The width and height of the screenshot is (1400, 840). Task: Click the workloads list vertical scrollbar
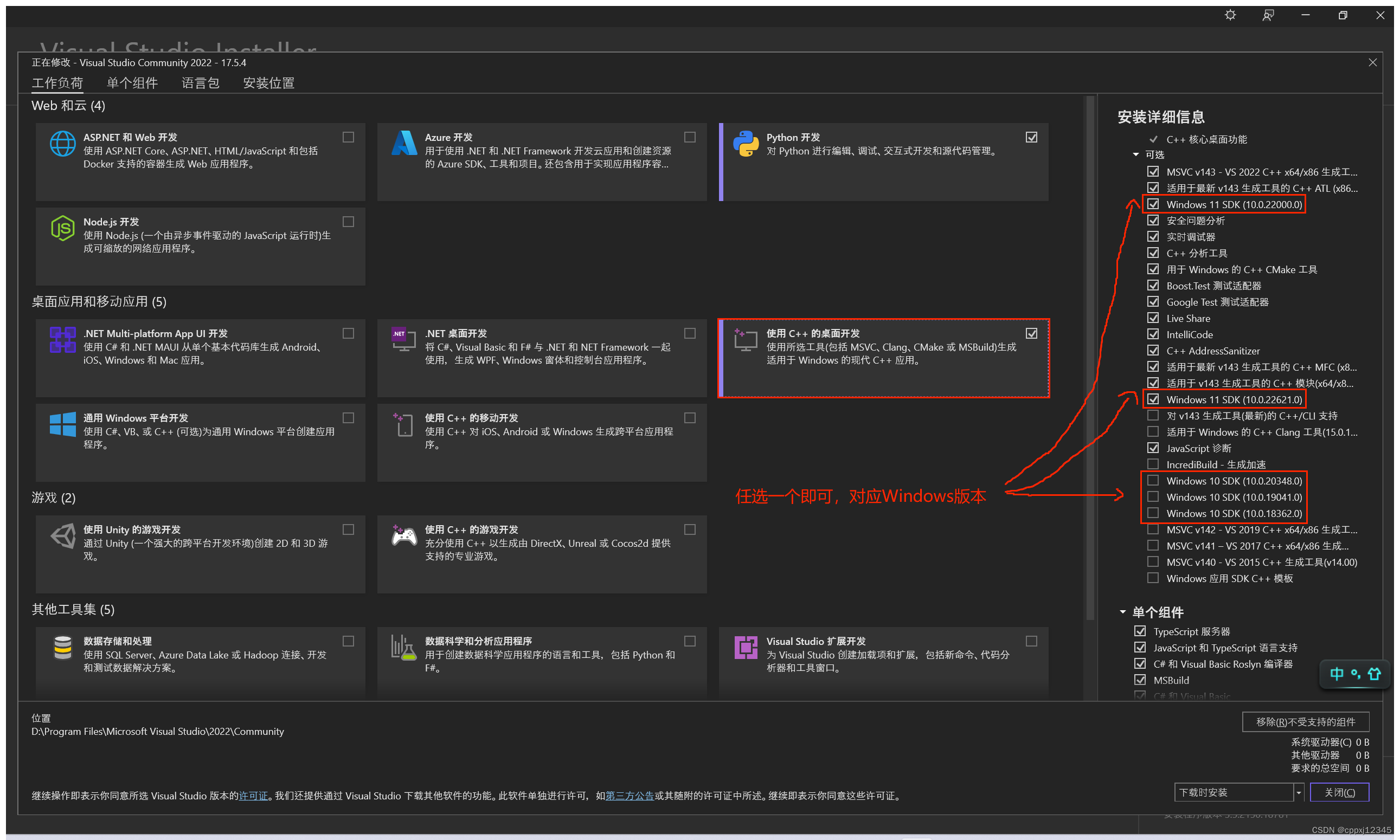1090,357
